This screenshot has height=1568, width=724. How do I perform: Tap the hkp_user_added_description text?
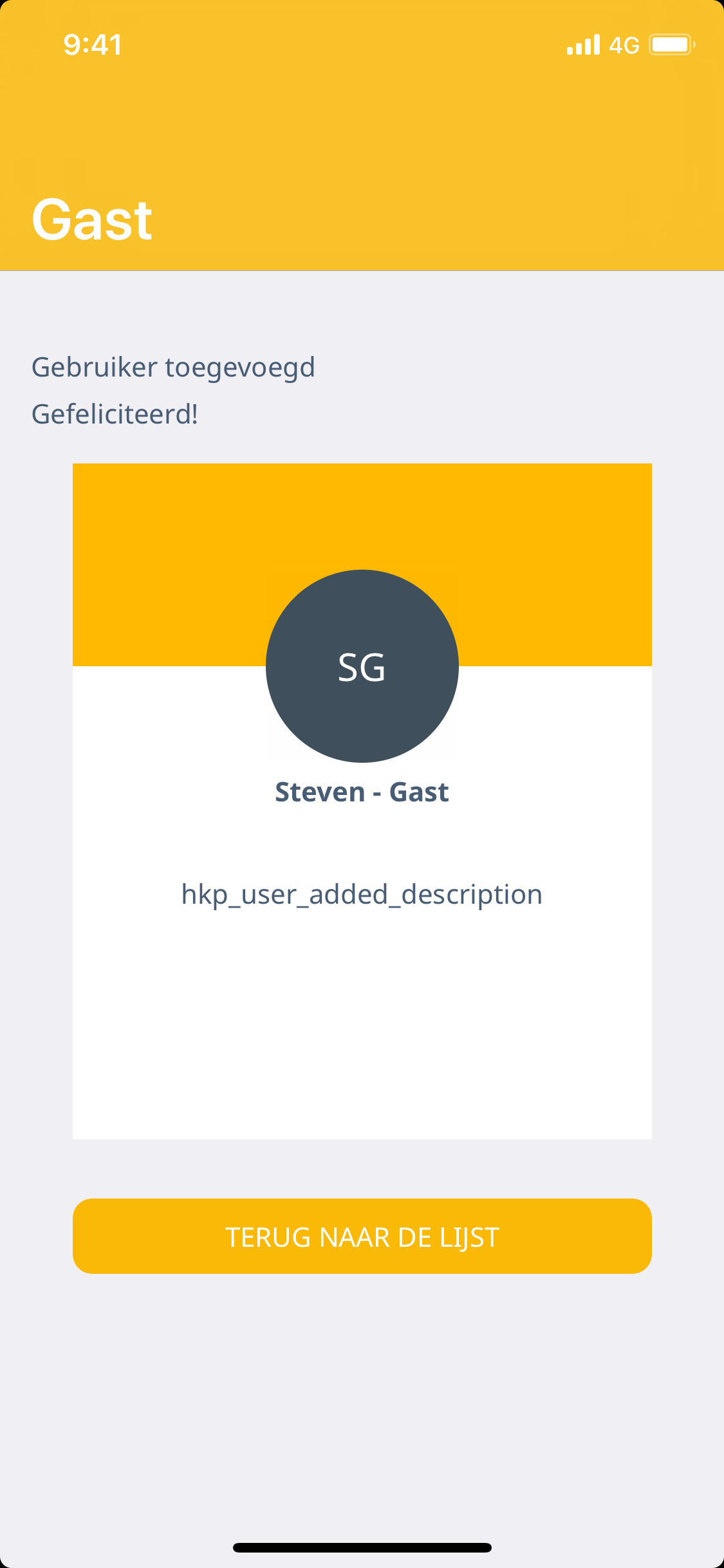[x=362, y=895]
